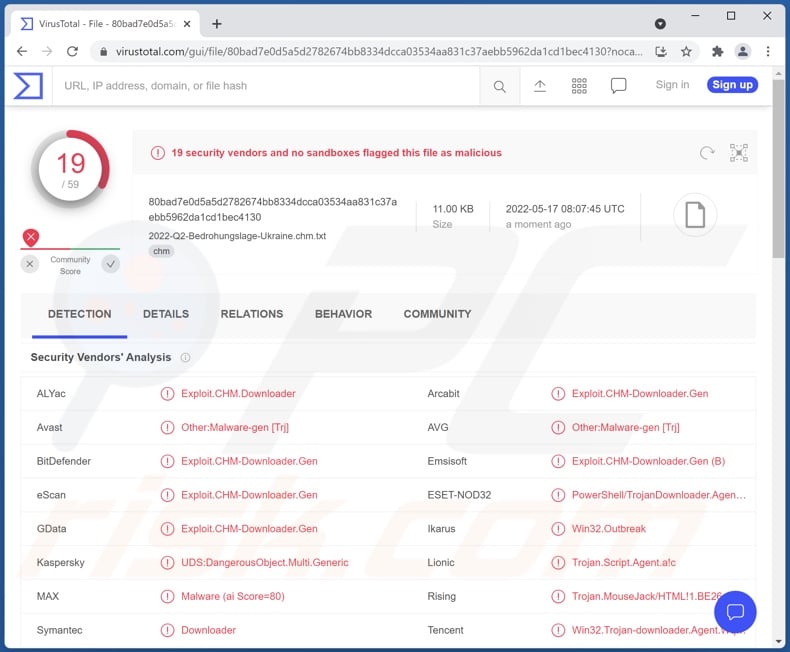Click the 19 / 59 detection score gauge
Viewport: 790px width, 652px height.
71,169
